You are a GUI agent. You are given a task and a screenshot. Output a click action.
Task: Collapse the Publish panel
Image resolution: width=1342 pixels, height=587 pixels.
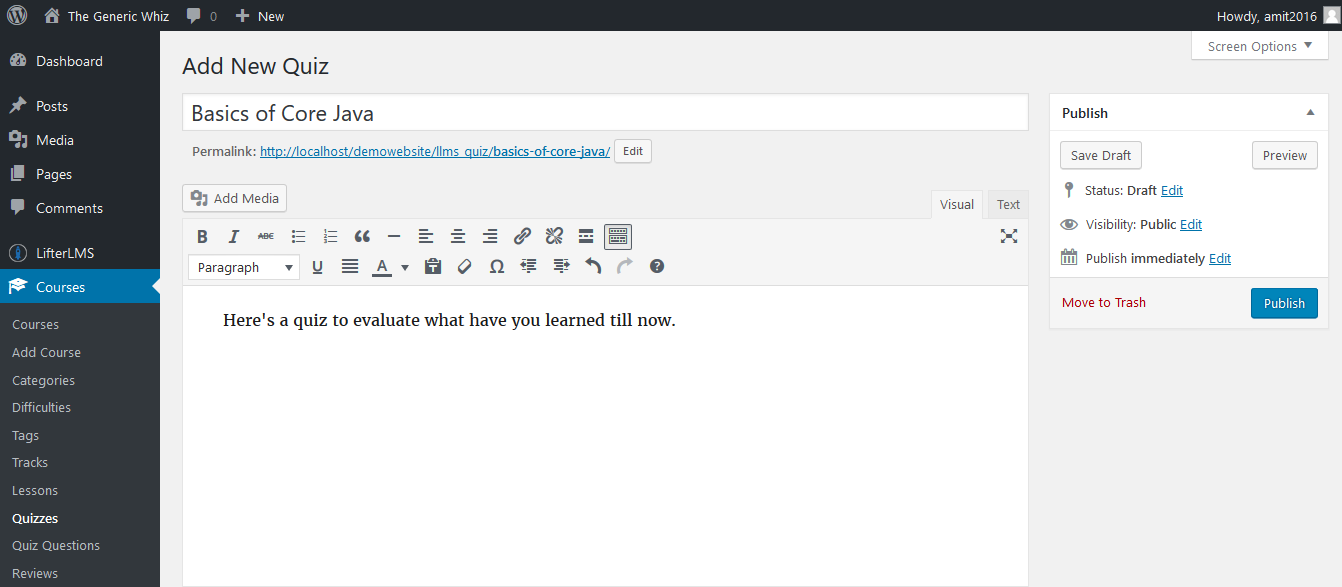click(x=1310, y=113)
